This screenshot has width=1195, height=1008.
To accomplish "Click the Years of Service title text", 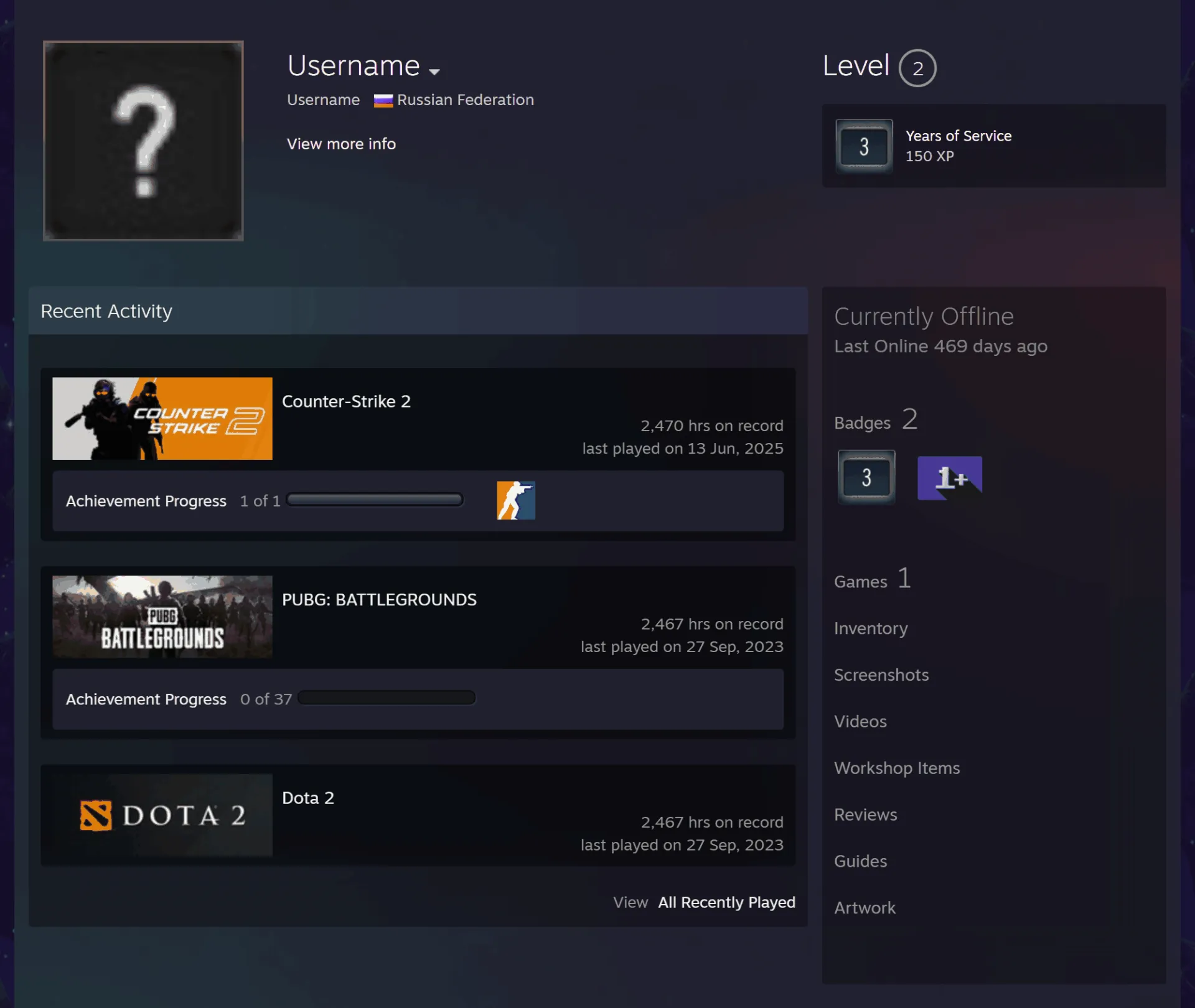I will (958, 136).
